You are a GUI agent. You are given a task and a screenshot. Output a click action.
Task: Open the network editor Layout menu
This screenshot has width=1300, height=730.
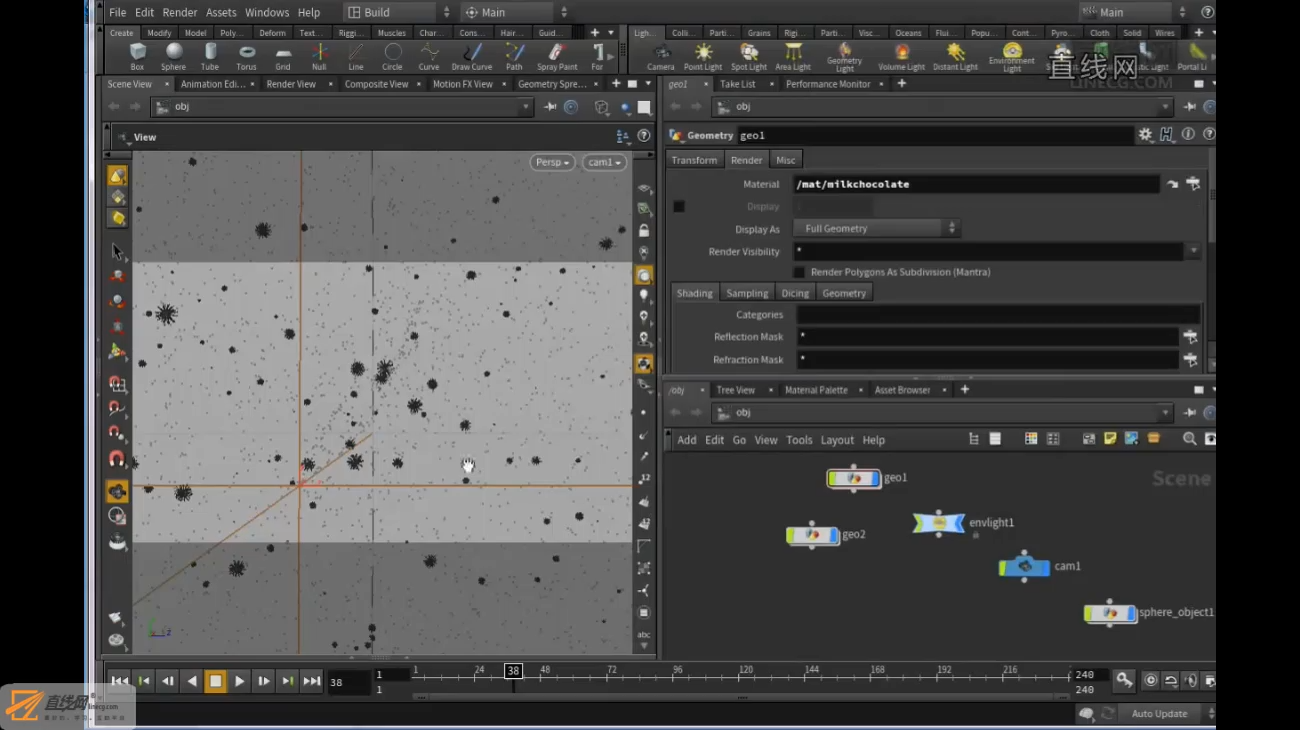pyautogui.click(x=837, y=440)
